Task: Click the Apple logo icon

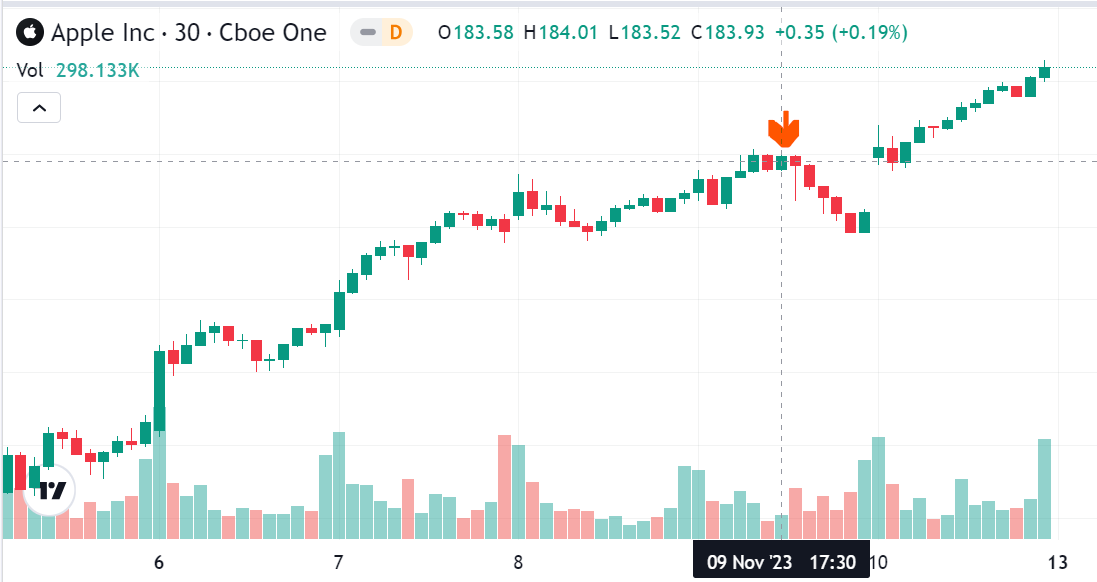Action: coord(31,33)
